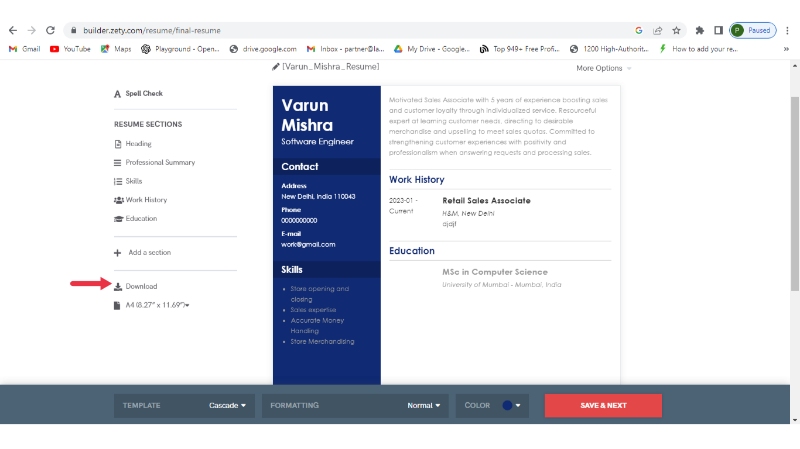This screenshot has width=800, height=449.
Task: Click the Spell Check icon
Action: (x=118, y=94)
